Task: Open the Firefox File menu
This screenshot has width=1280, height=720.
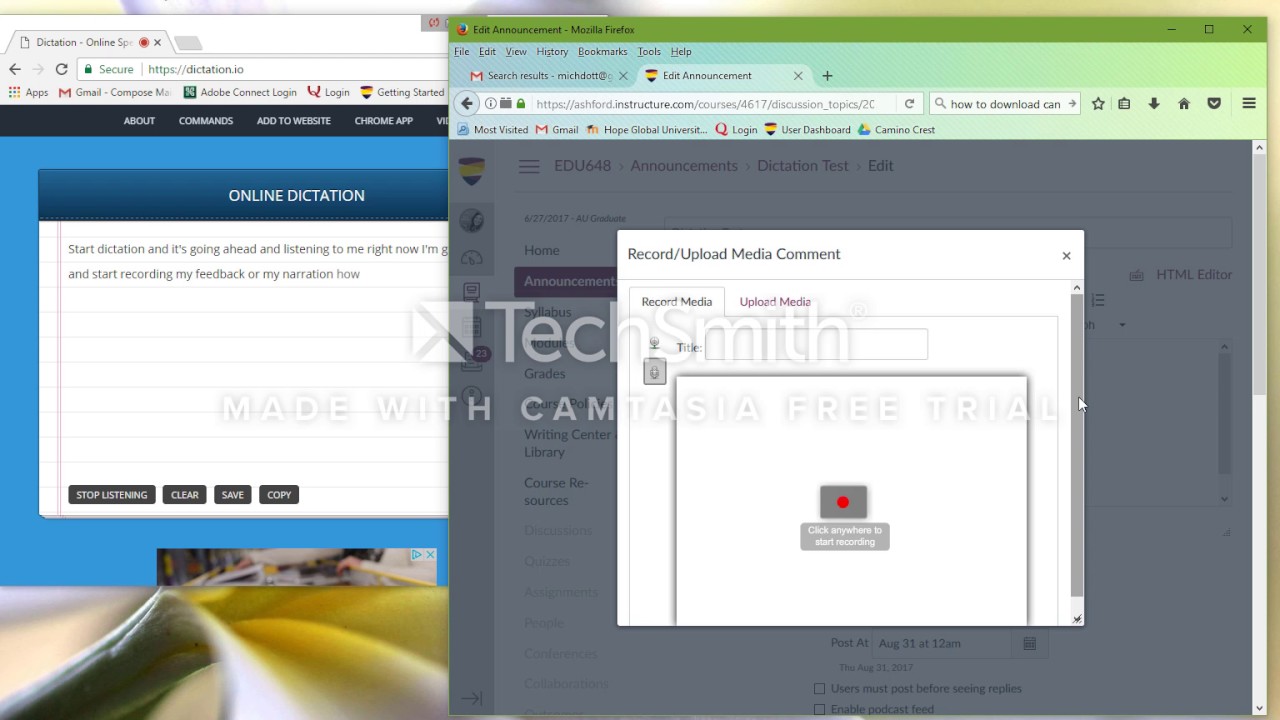Action: click(x=462, y=52)
